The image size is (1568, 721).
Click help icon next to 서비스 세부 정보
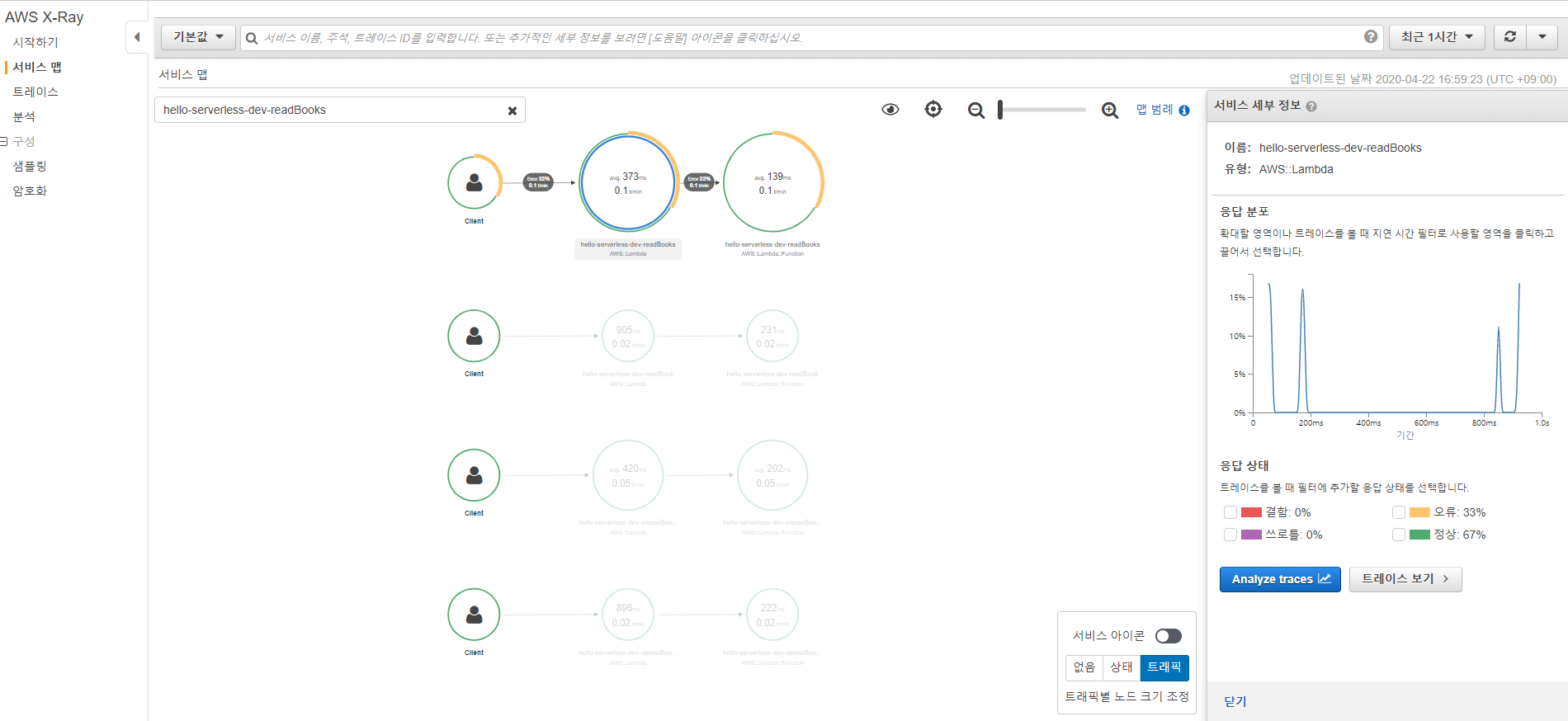coord(1311,106)
